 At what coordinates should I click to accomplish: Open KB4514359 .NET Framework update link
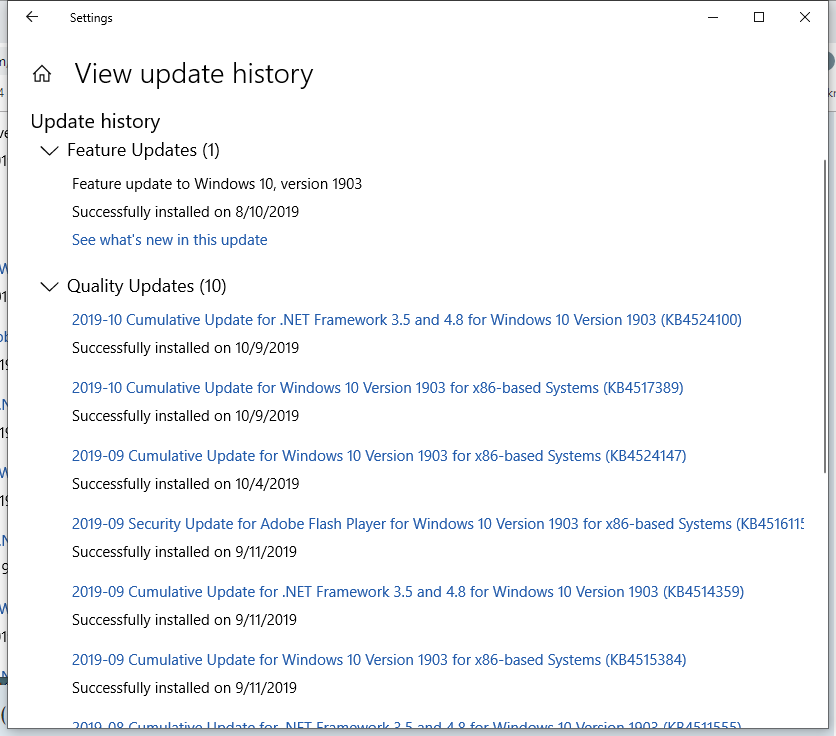408,592
